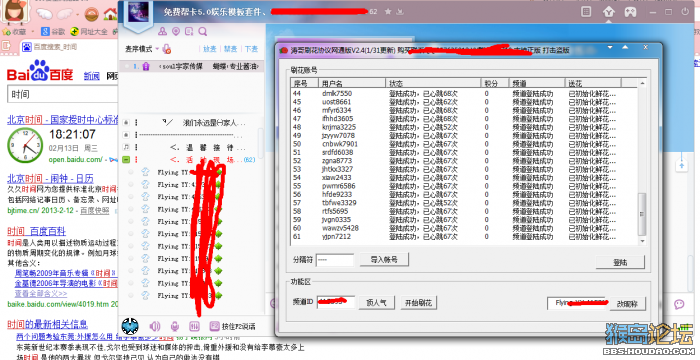Click the 收藏 favorites bookmark in browser
This screenshot has height=360, width=700.
tap(15, 32)
